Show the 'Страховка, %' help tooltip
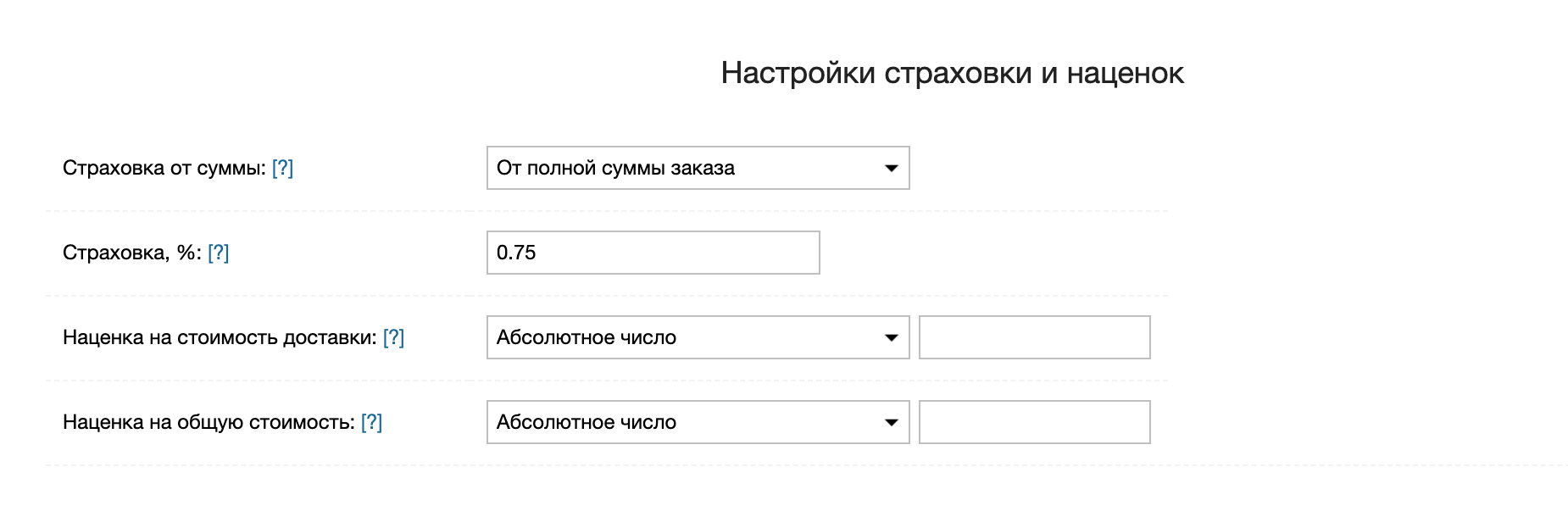Viewport: 1568px width, 517px height. [218, 253]
